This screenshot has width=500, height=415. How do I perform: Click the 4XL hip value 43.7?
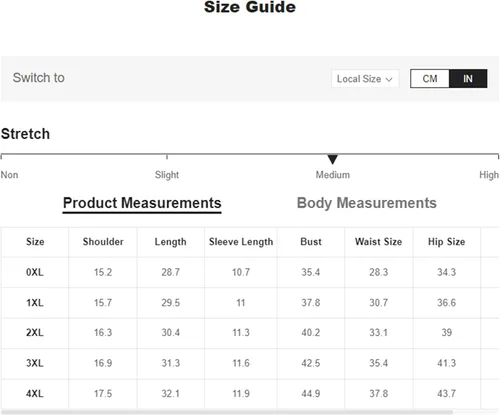tap(446, 394)
